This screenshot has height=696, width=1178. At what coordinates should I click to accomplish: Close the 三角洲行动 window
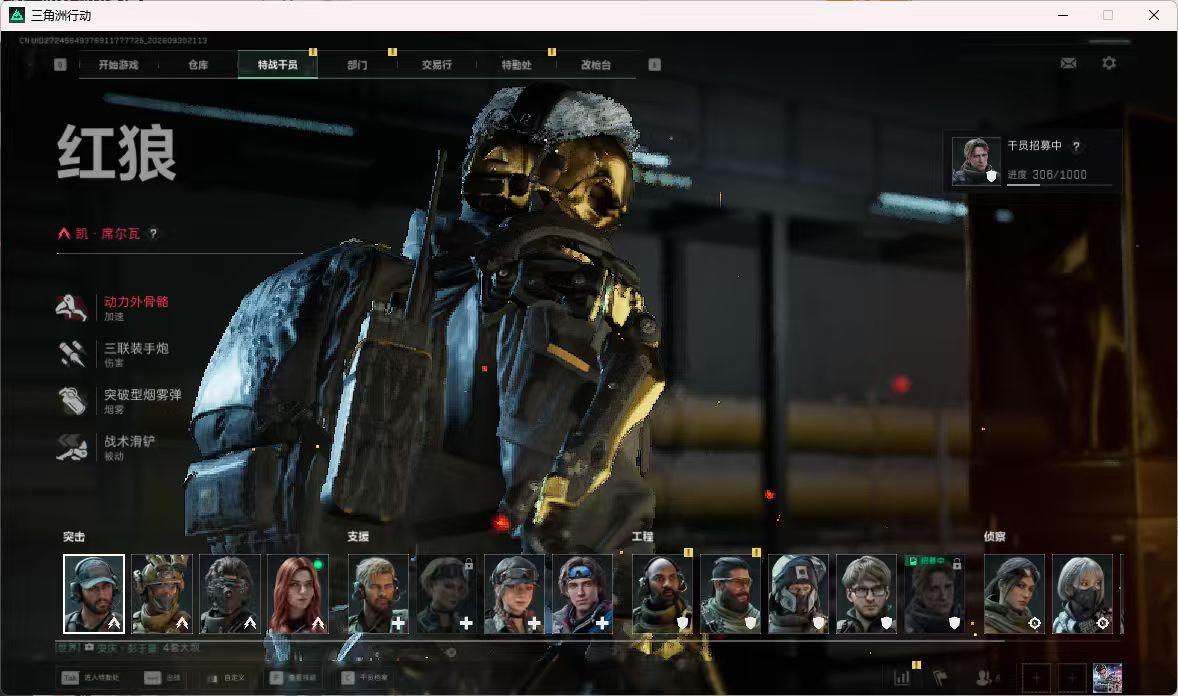click(x=1154, y=15)
